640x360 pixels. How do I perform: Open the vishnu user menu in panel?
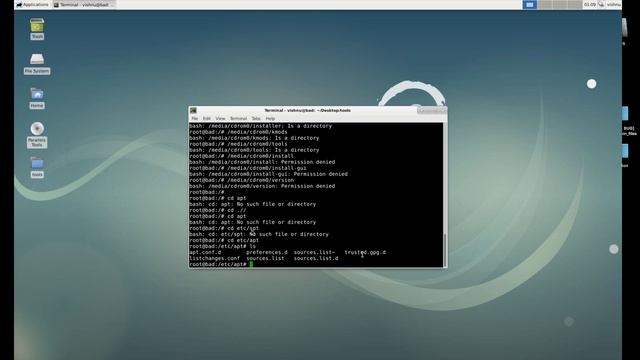(x=613, y=4)
